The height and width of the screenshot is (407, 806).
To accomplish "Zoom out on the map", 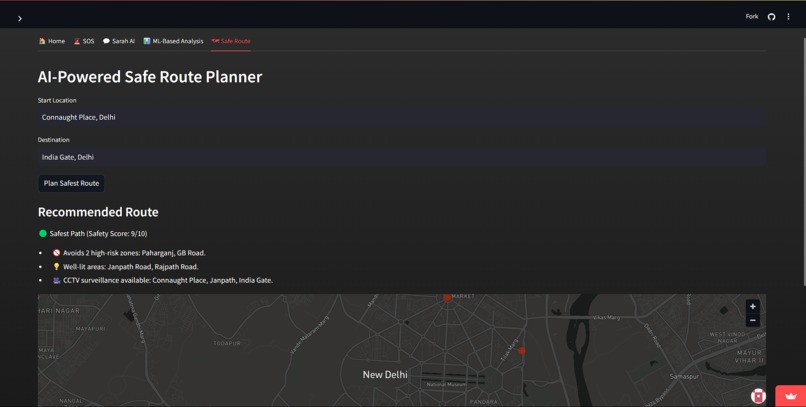I will (x=753, y=320).
